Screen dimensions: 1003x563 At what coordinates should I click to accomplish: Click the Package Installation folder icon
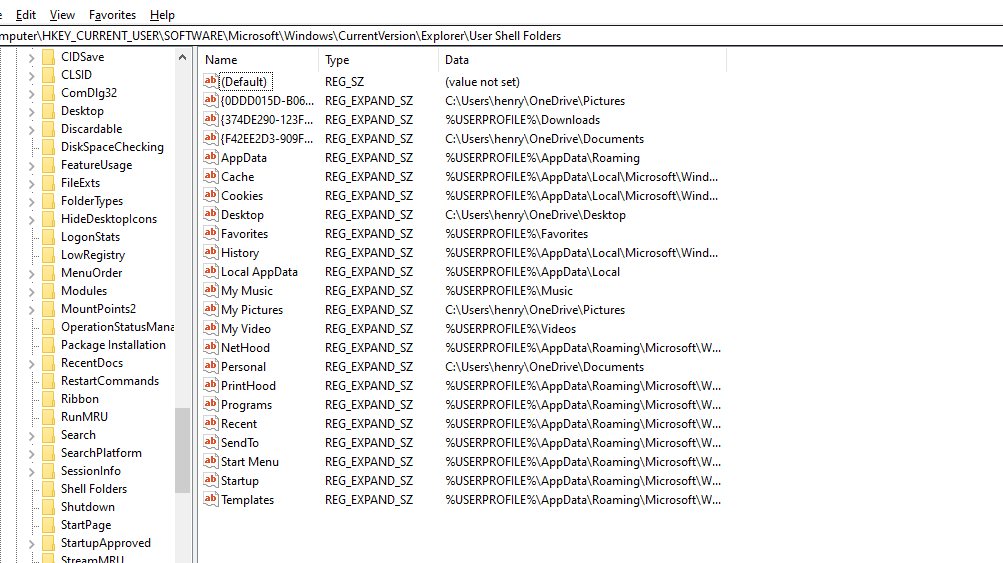48,345
